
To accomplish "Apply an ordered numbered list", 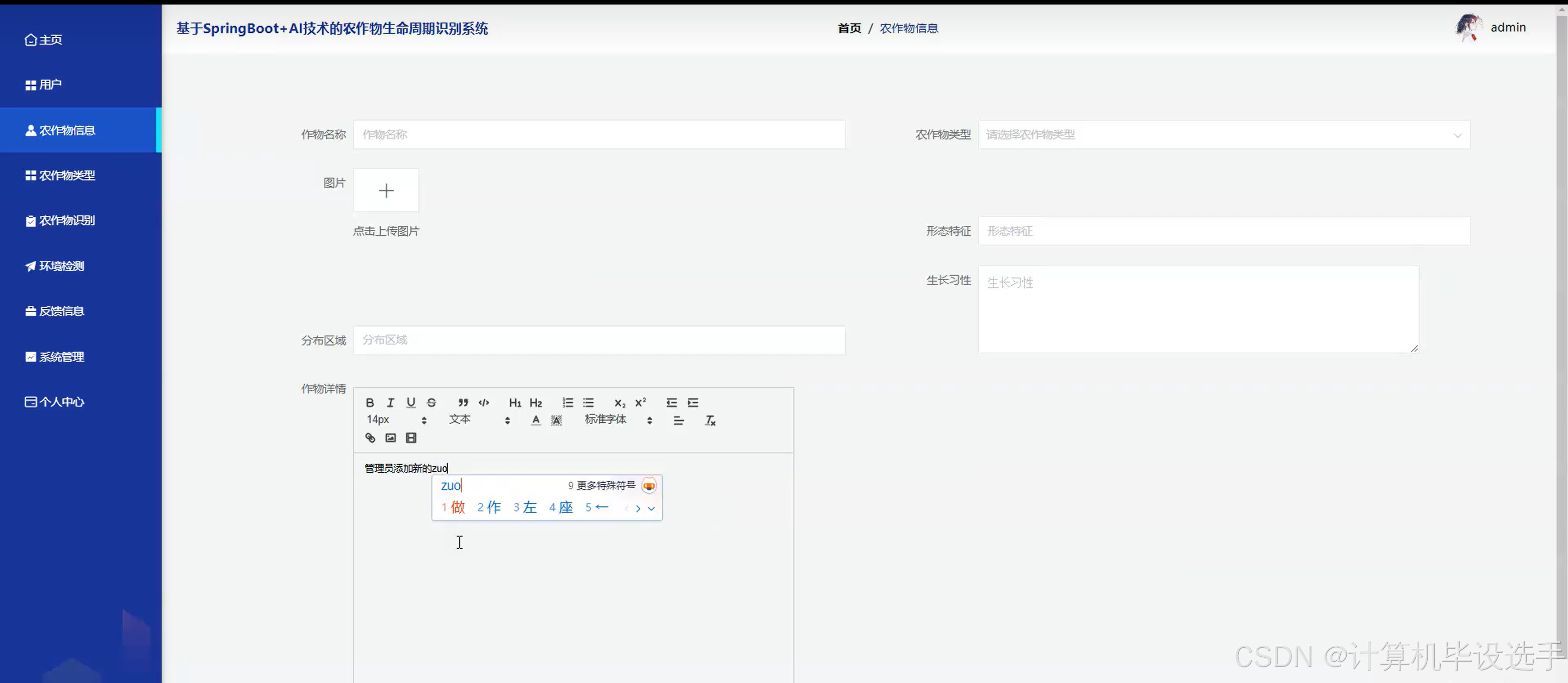I will tap(567, 402).
